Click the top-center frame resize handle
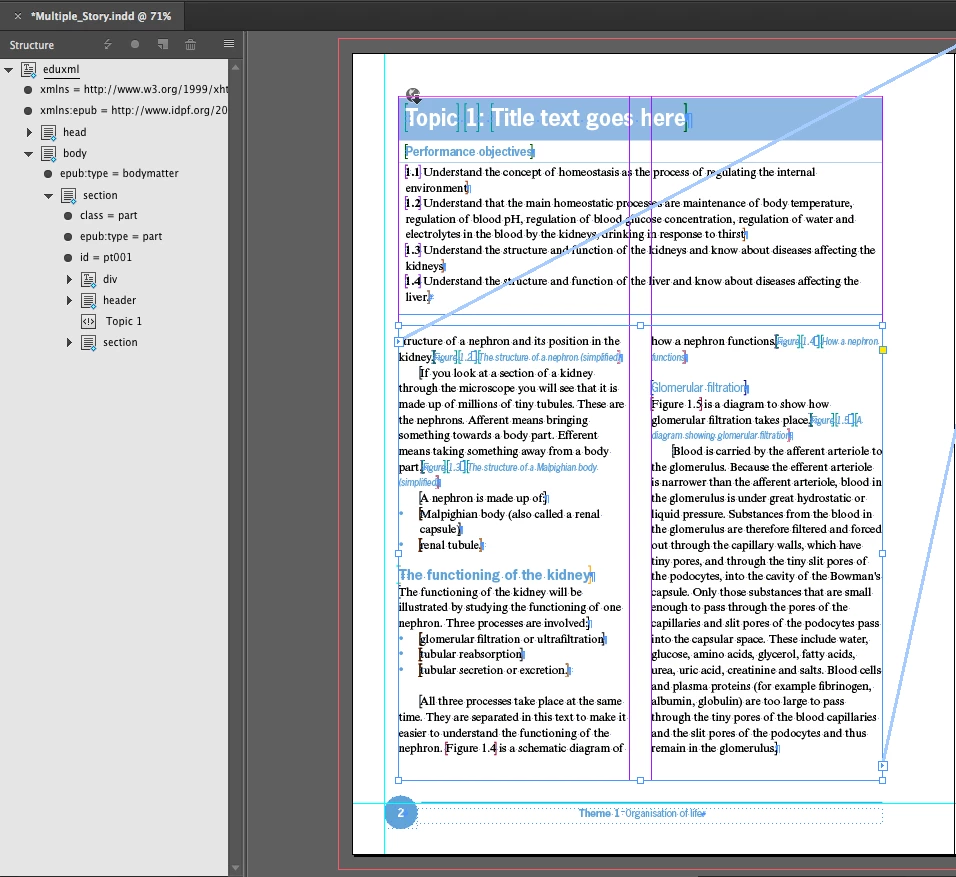Viewport: 956px width, 877px height. (x=640, y=326)
